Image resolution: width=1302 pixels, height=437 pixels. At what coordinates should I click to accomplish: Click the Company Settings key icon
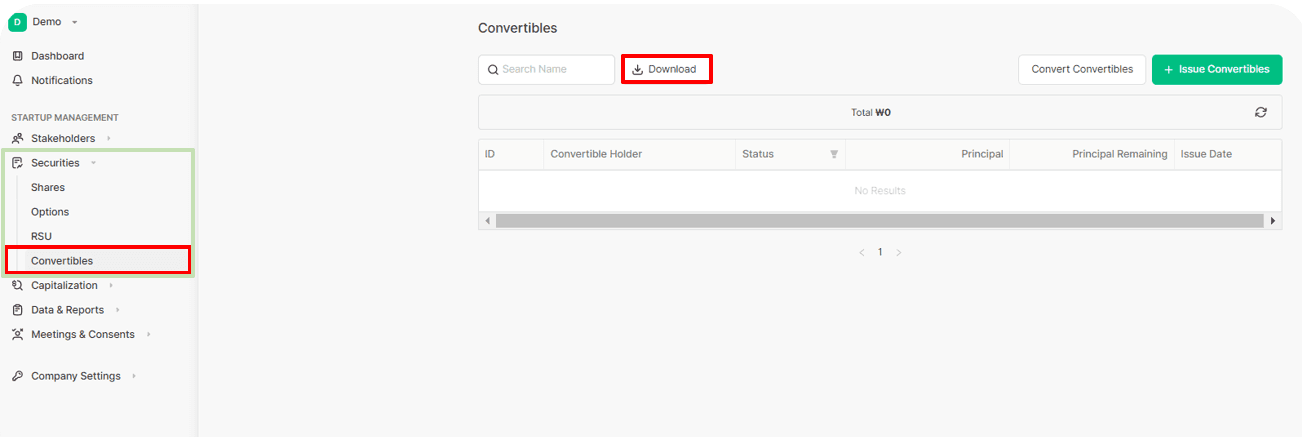click(17, 376)
